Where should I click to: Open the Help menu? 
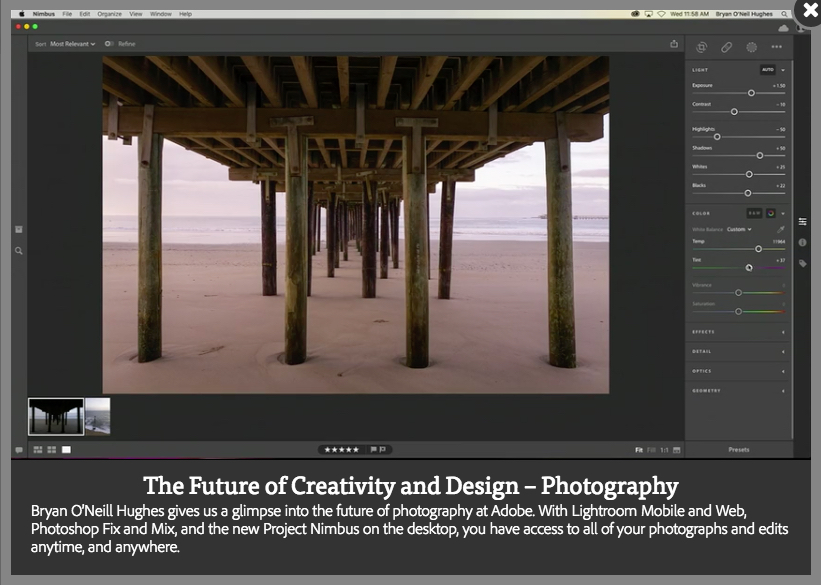click(x=185, y=14)
